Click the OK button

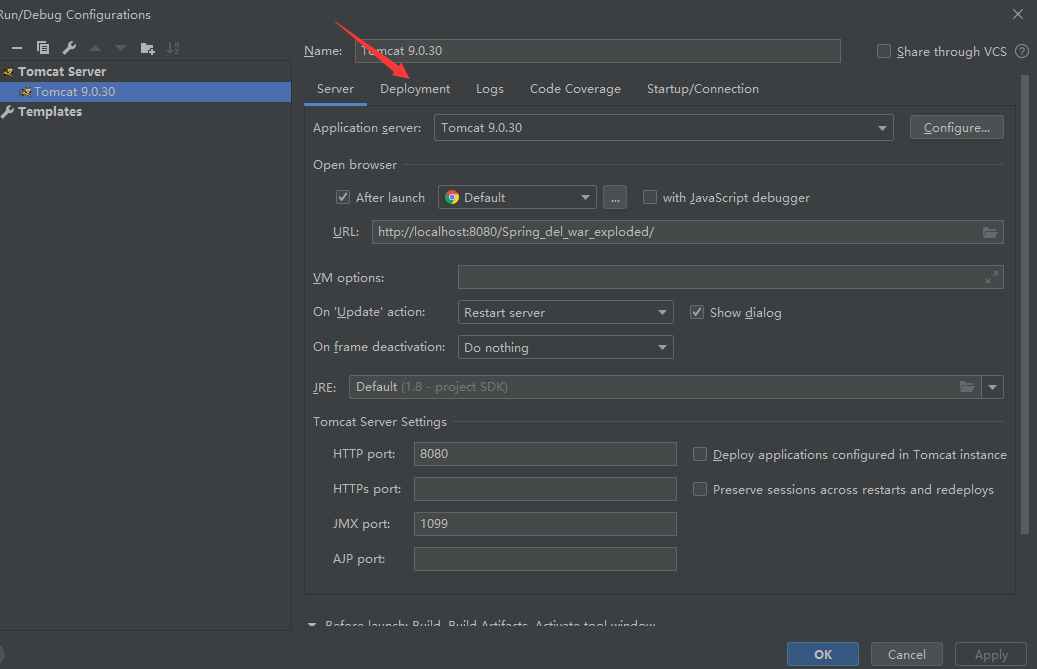[823, 654]
